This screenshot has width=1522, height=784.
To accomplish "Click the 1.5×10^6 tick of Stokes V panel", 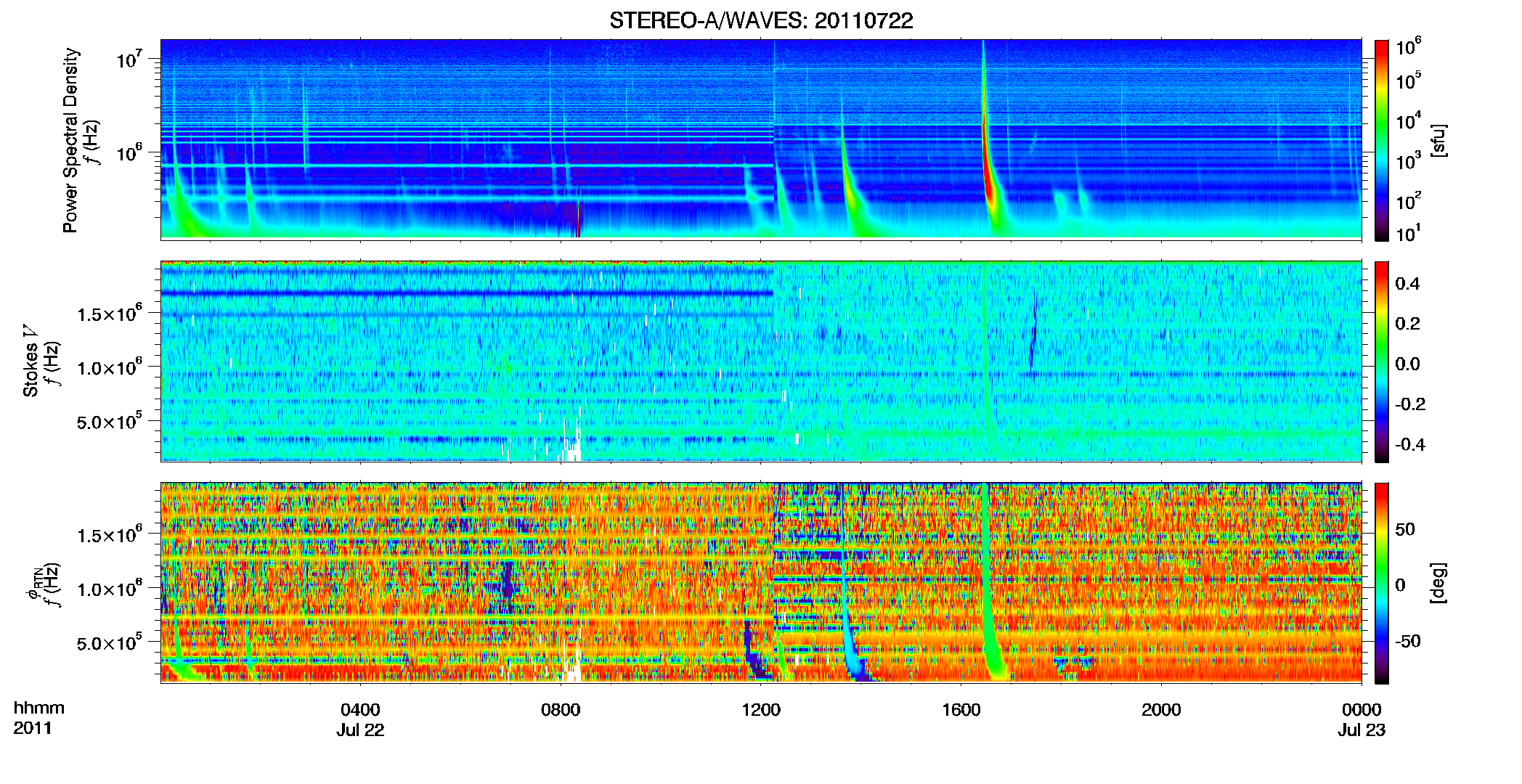I will point(109,313).
